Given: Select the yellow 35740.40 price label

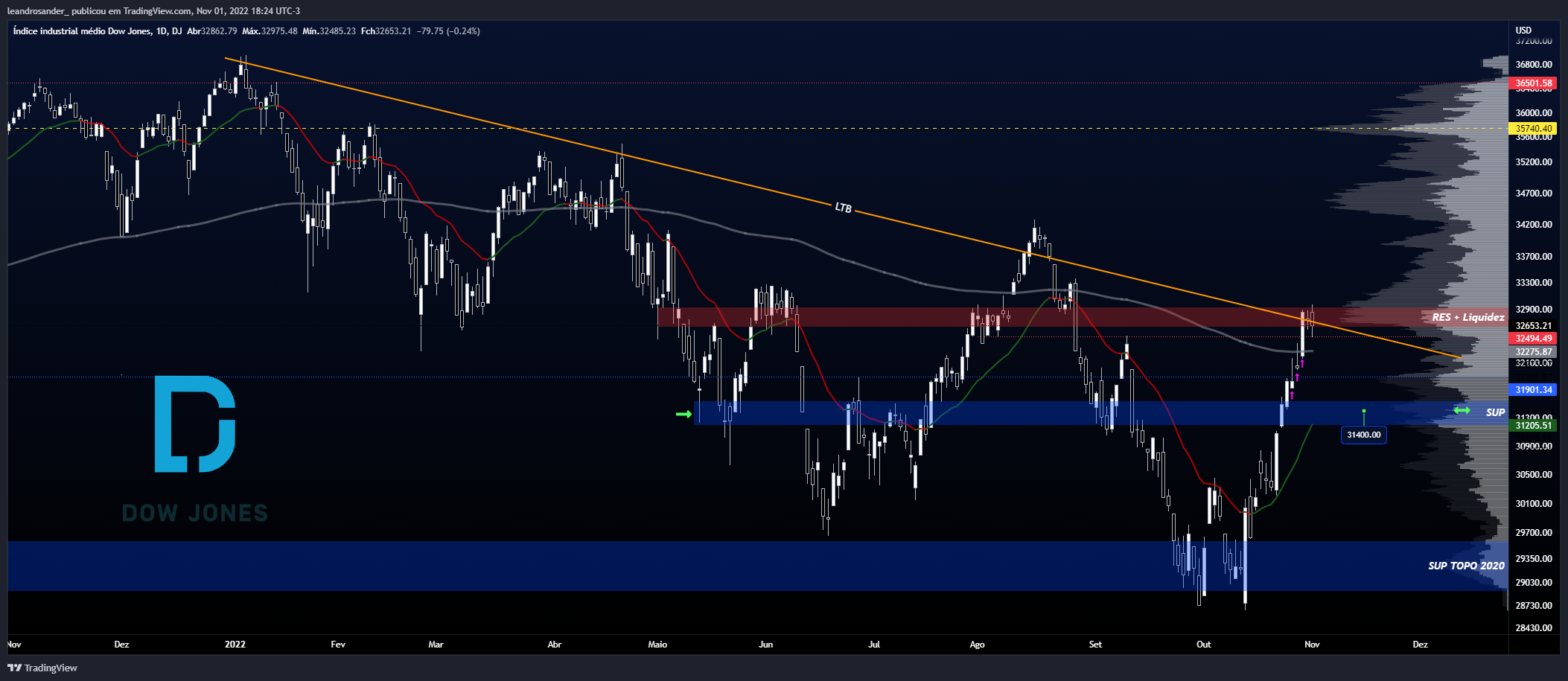Looking at the screenshot, I should (x=1534, y=129).
